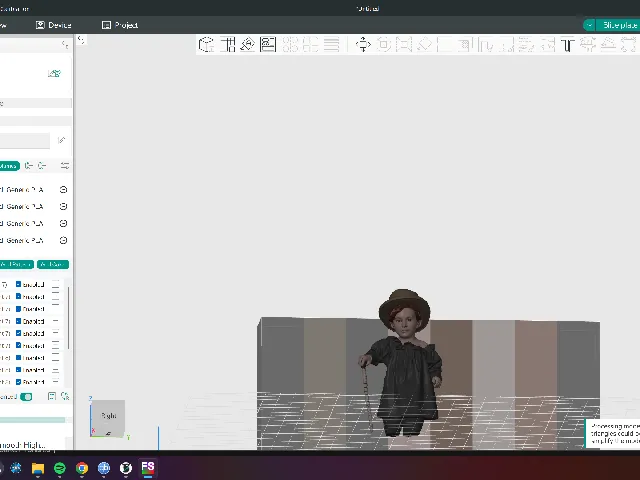Open Google Chrome from the taskbar

tap(82, 468)
